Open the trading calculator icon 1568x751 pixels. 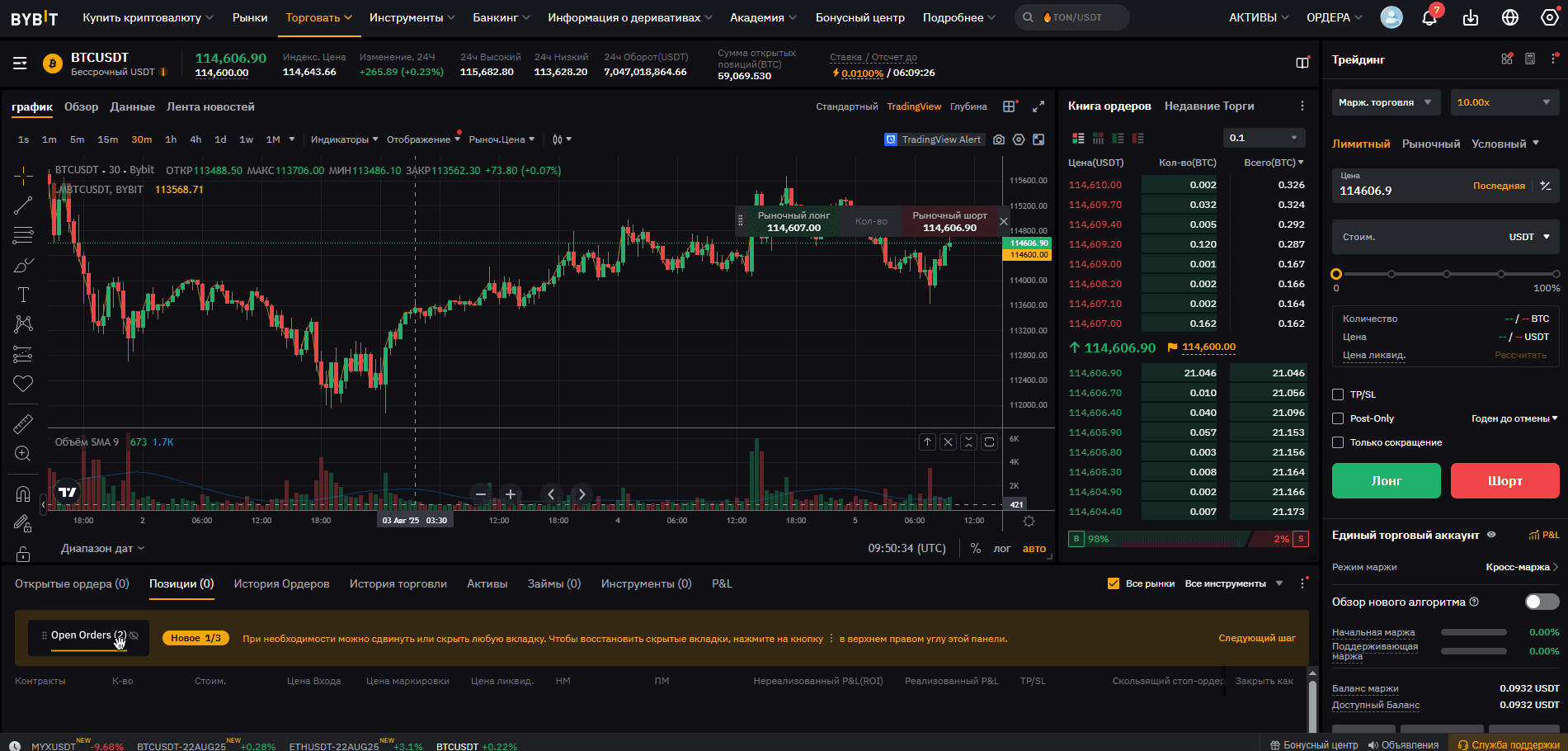[1530, 59]
